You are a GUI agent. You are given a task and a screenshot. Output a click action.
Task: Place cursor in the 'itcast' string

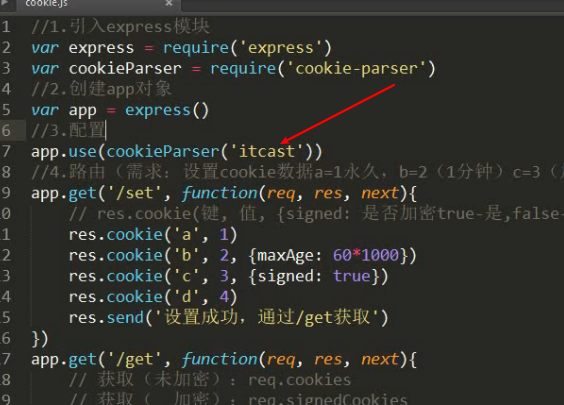[x=267, y=151]
